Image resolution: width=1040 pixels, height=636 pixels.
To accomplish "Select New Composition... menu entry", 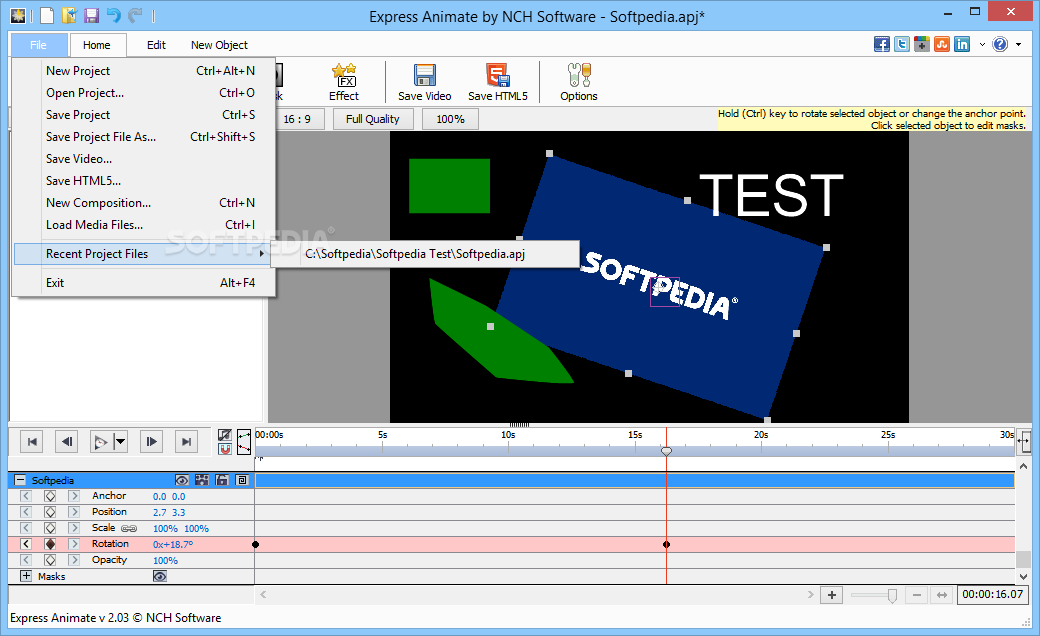I will (x=145, y=203).
